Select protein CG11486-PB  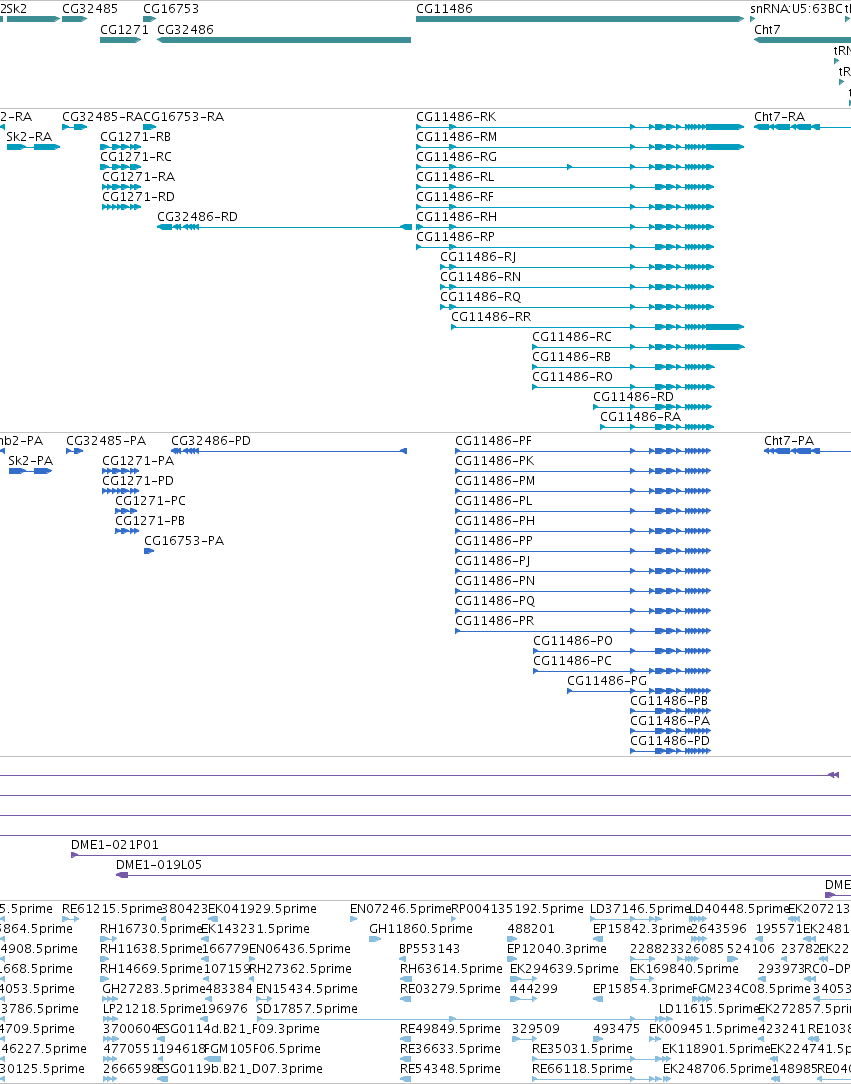(669, 702)
